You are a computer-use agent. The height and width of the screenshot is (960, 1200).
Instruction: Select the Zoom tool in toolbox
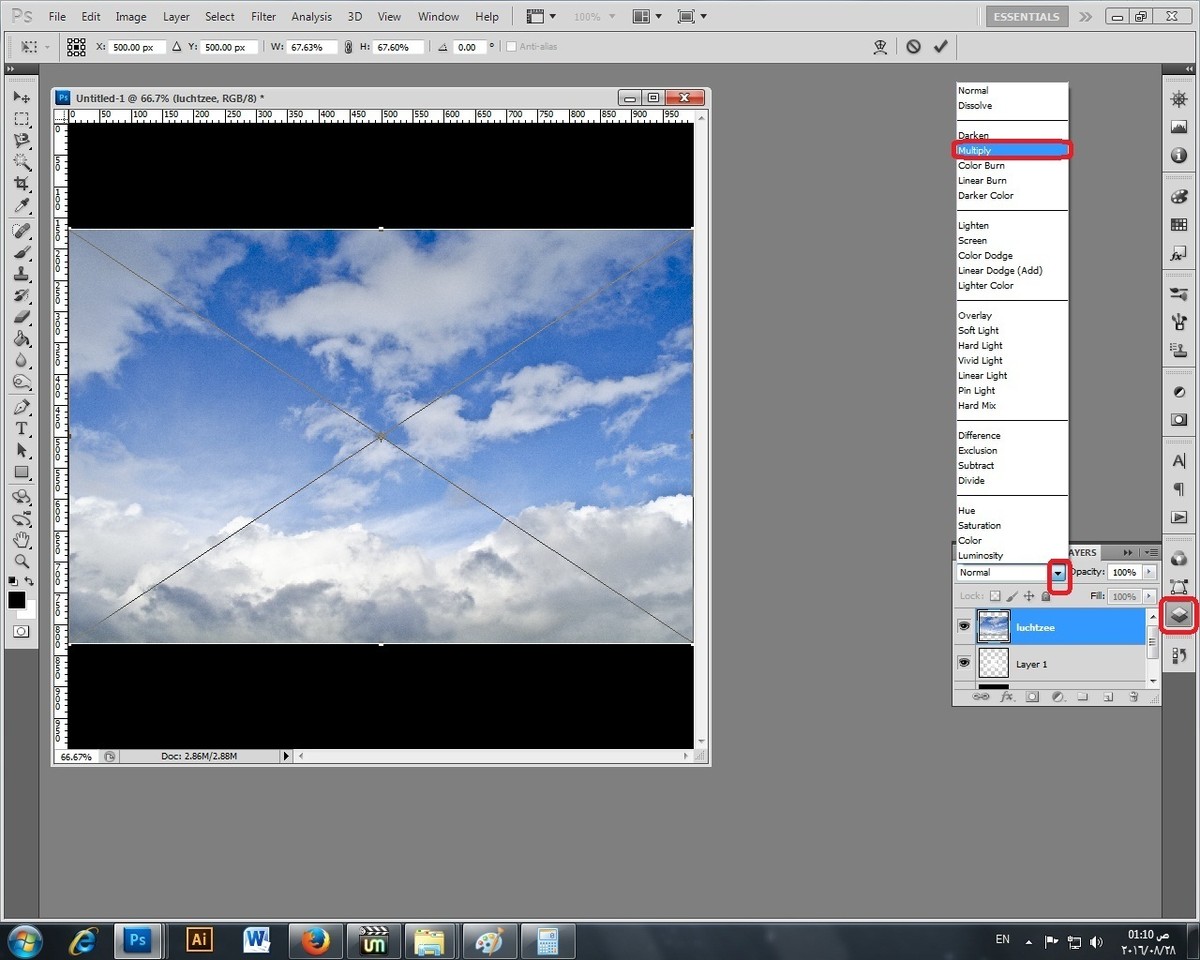point(21,561)
